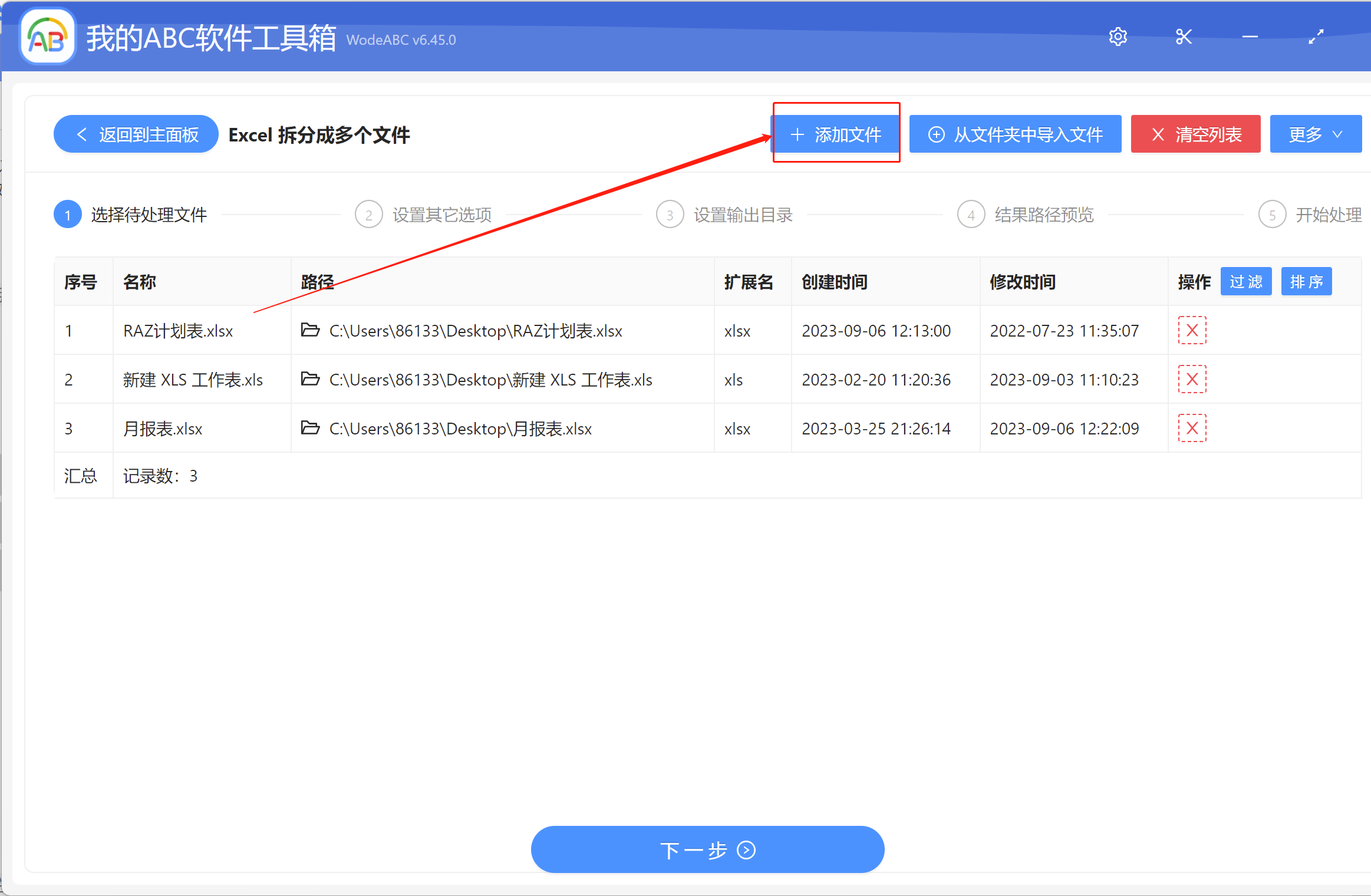Click the ABC logo icon top left
1371x896 pixels.
(47, 37)
